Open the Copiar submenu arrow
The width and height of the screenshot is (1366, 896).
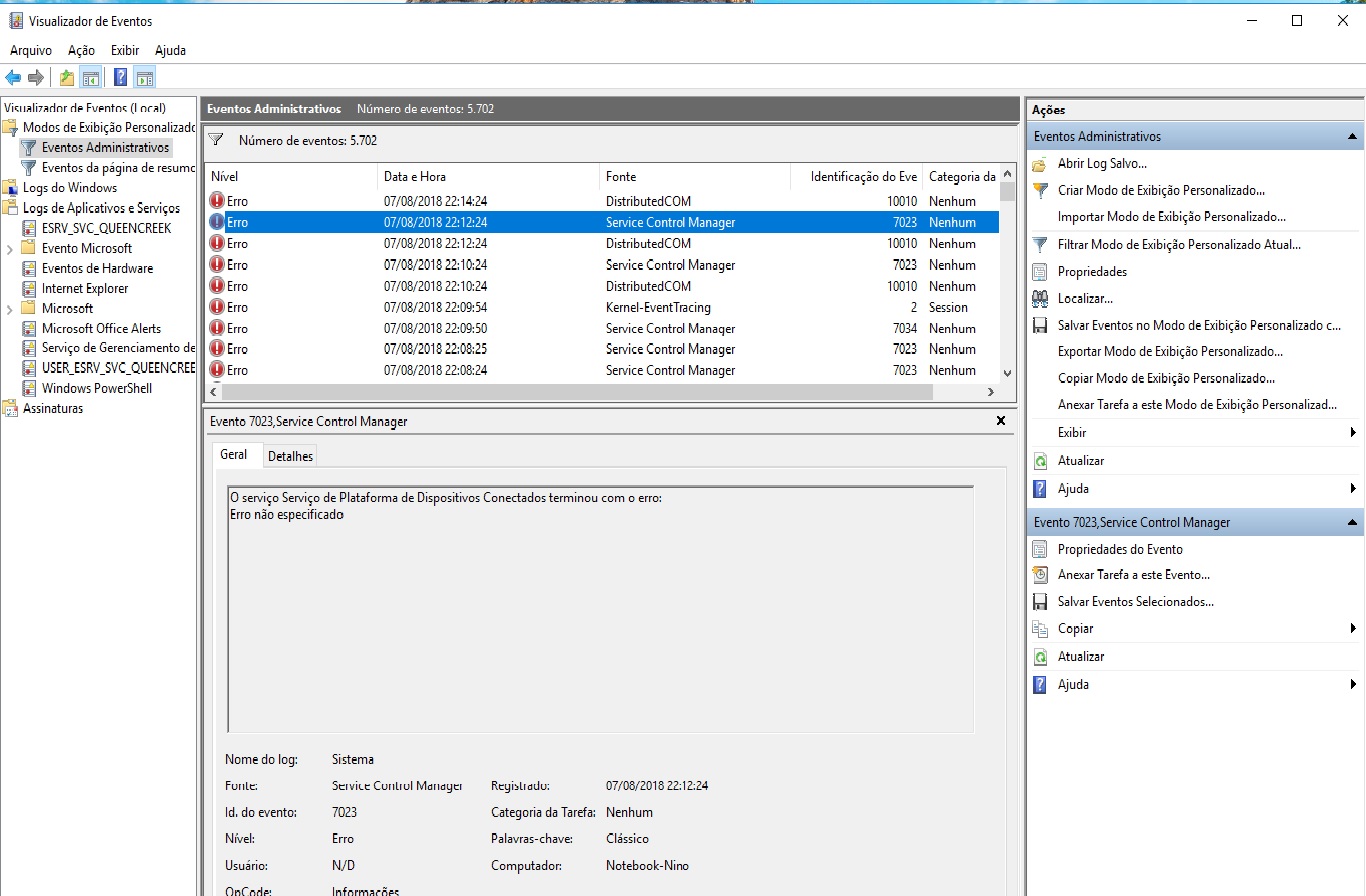[x=1353, y=629]
